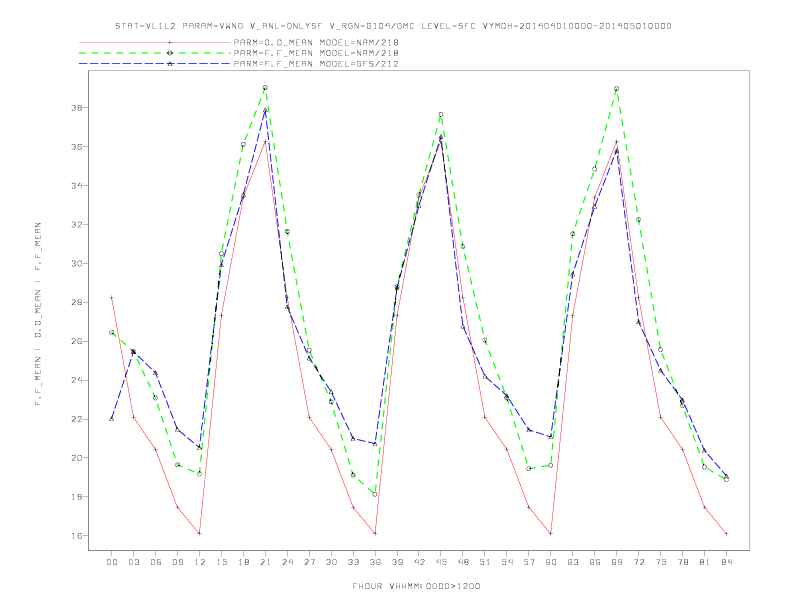The image size is (792, 612).
Task: Click x-axis tick label 66
Action: tap(595, 562)
